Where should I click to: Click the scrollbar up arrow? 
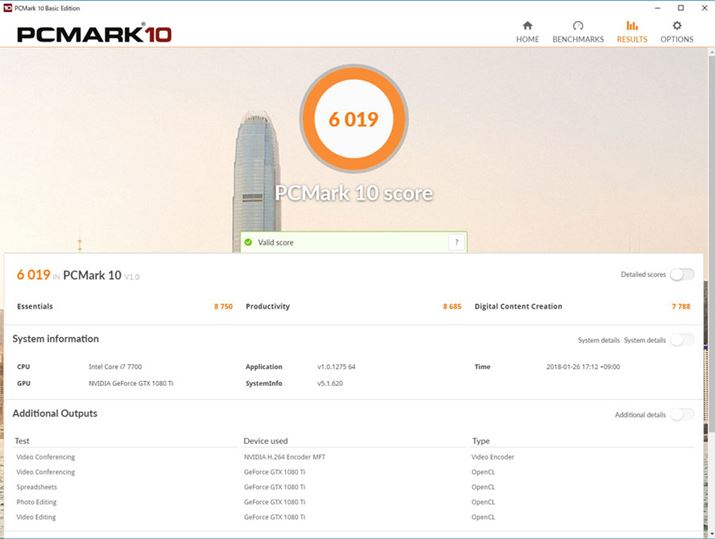711,52
